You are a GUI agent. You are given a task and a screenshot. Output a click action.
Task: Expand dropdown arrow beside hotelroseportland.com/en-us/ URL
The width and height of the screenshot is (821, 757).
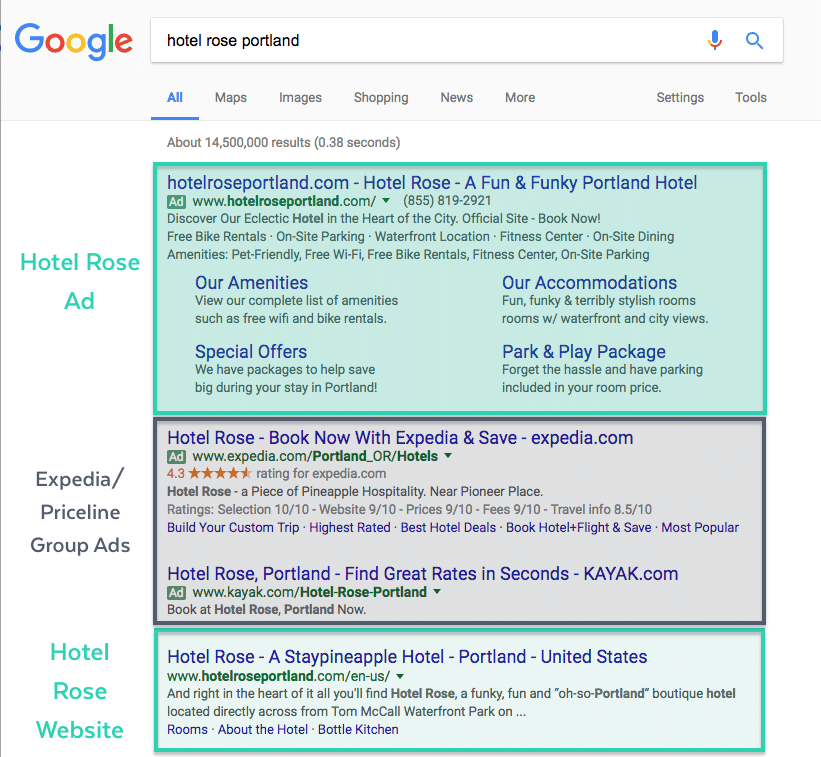pos(400,676)
